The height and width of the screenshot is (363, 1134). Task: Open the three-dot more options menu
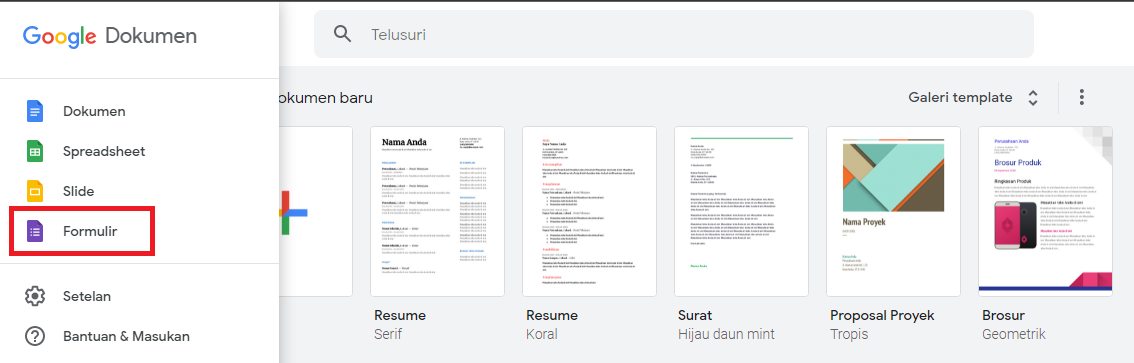1082,97
